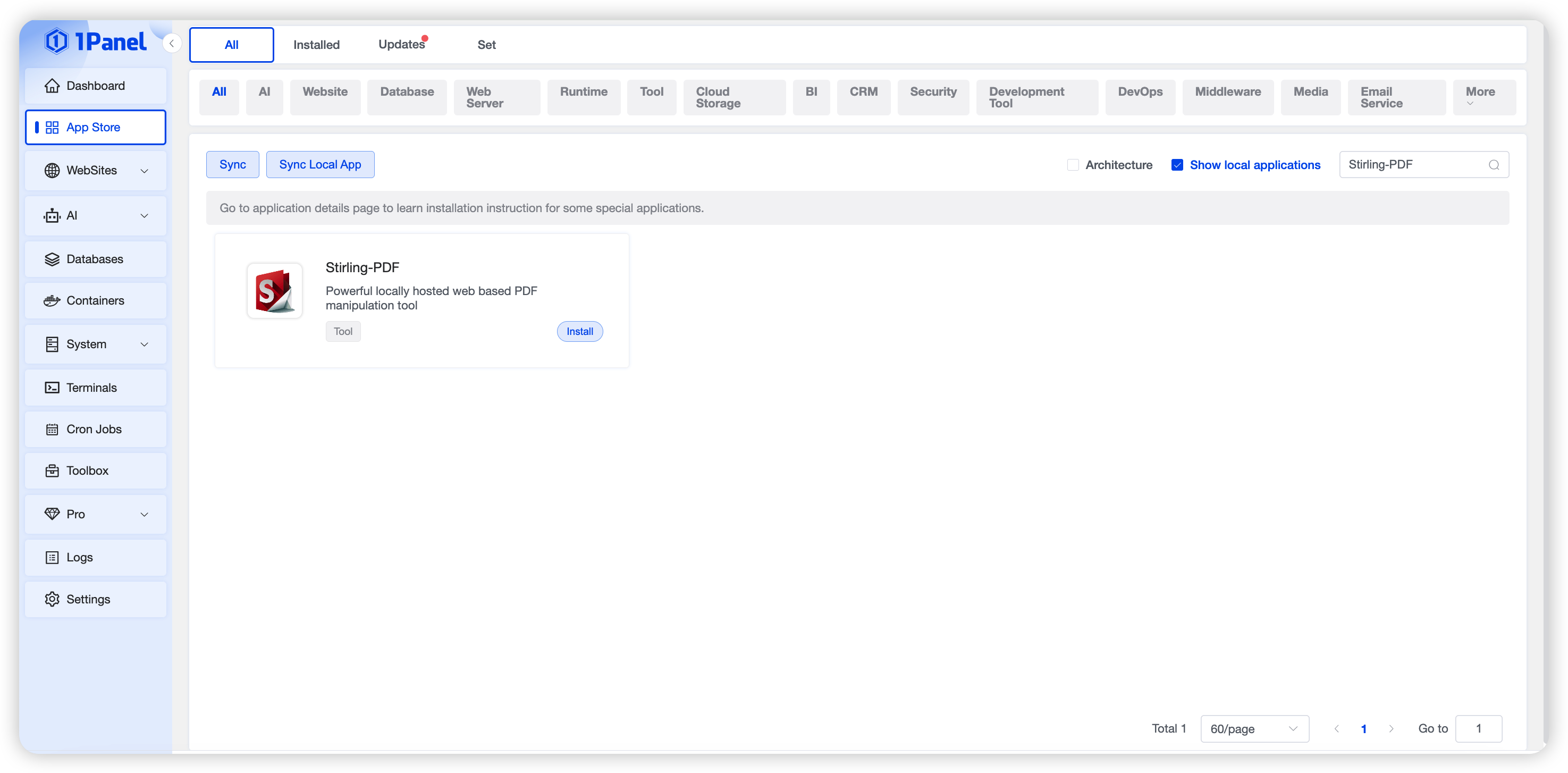Screen dimensions: 1568x773
Task: Open Settings gear icon in sidebar
Action: click(52, 599)
